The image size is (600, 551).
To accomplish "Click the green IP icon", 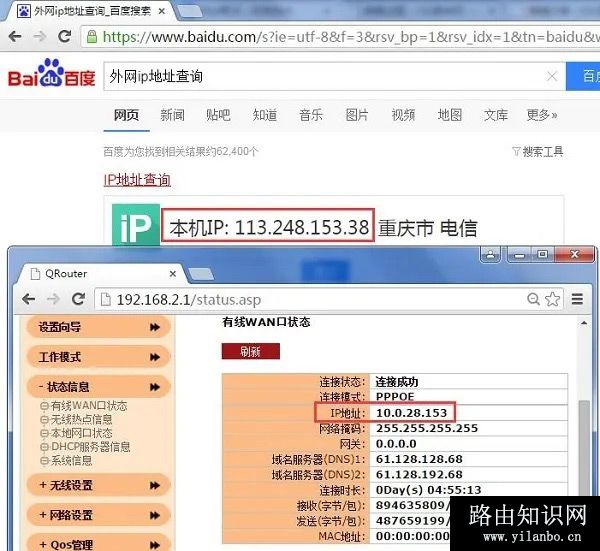I will [136, 225].
